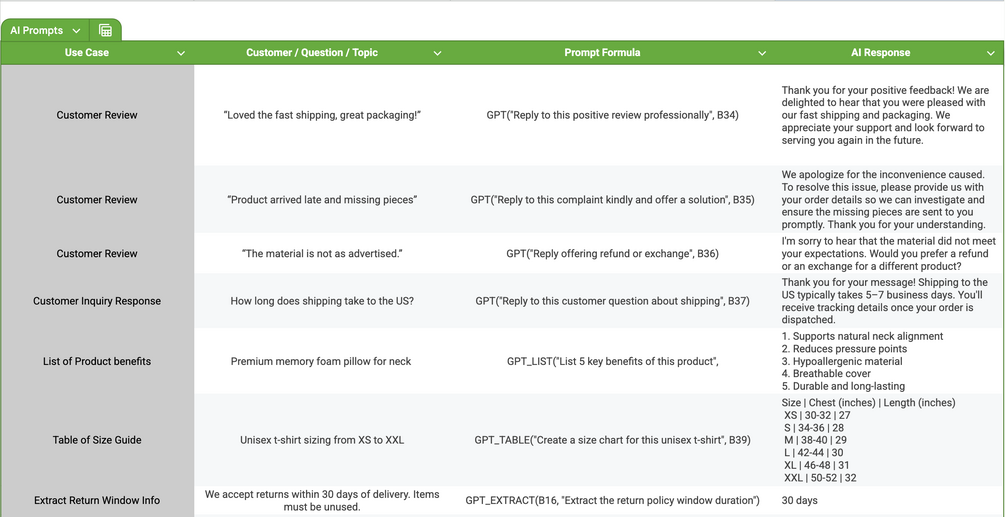The height and width of the screenshot is (517, 1005).
Task: Expand the Use Case column dropdown
Action: pyautogui.click(x=181, y=53)
